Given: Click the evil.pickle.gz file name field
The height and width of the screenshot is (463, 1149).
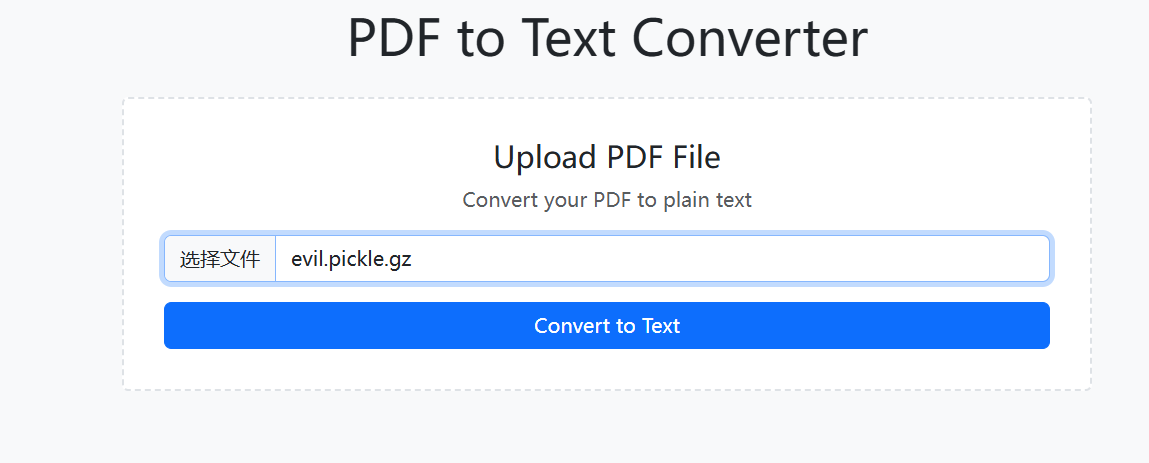Looking at the screenshot, I should click(x=351, y=260).
